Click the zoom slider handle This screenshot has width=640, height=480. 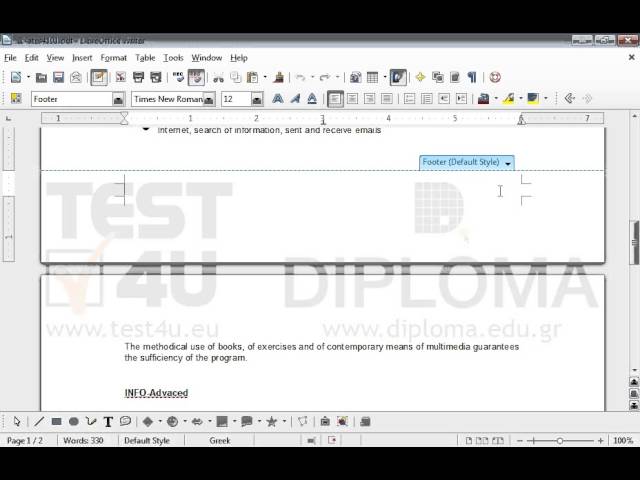point(560,441)
